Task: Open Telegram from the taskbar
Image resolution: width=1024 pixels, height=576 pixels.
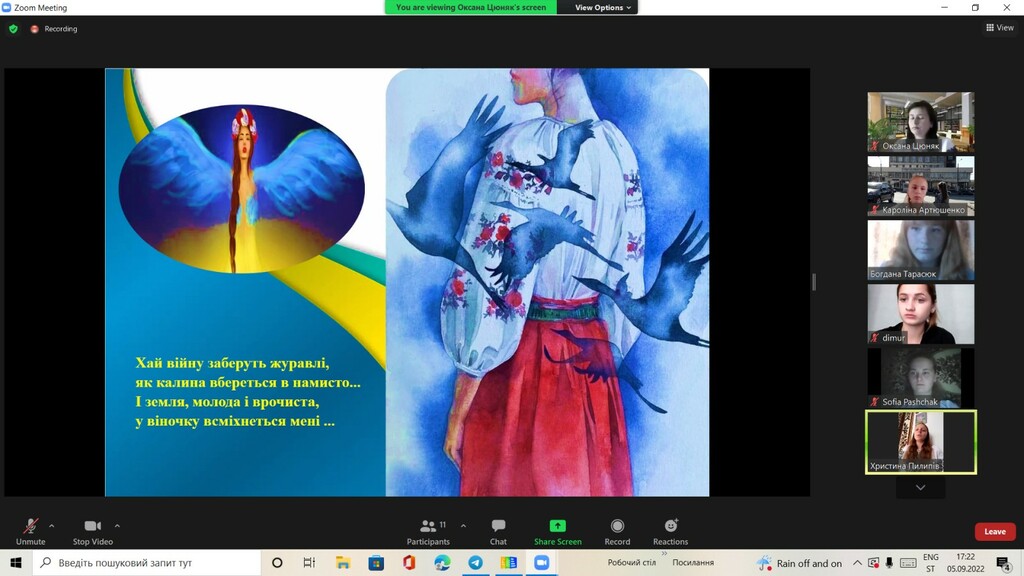Action: (475, 563)
